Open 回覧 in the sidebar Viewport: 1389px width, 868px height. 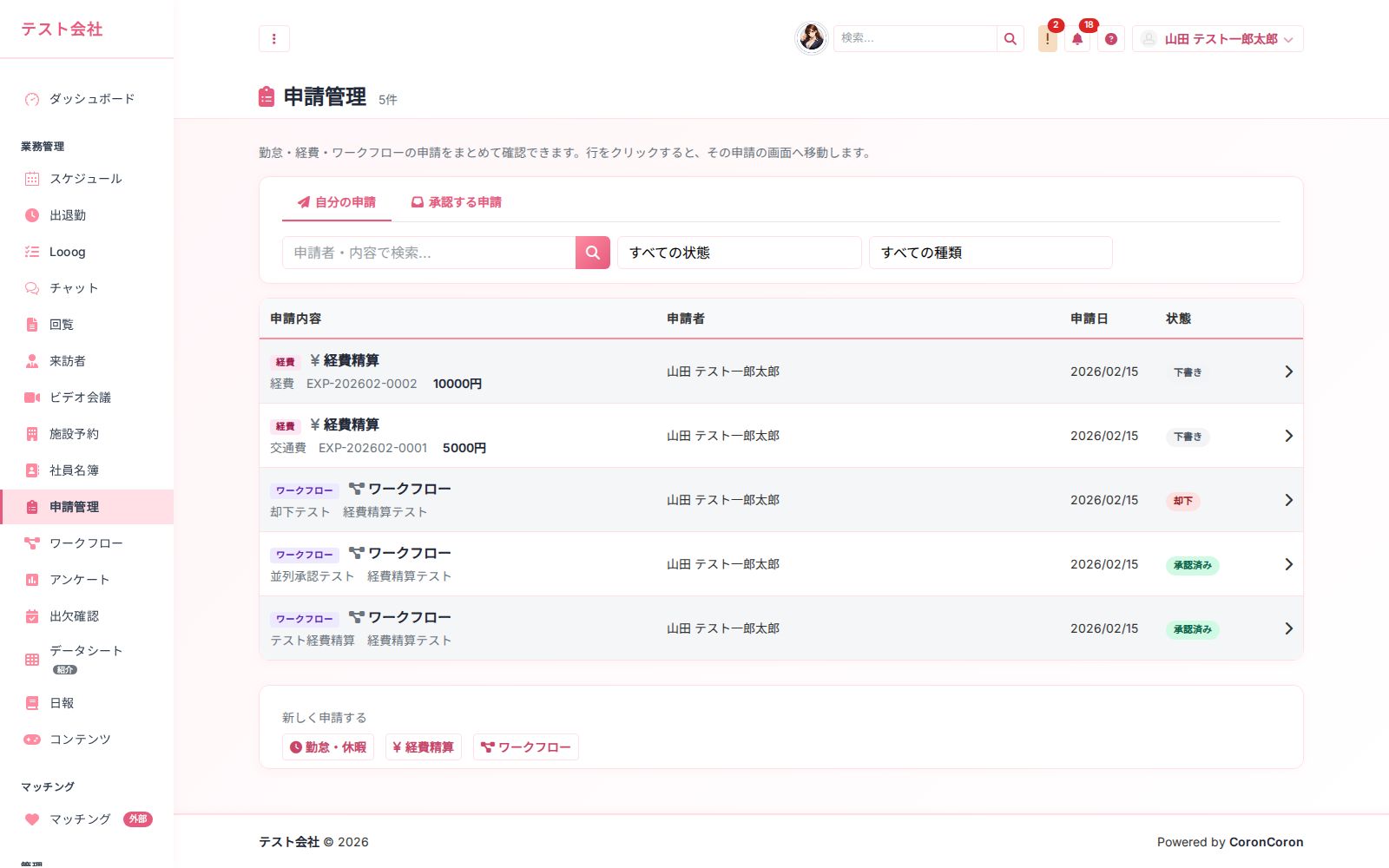tap(87, 325)
